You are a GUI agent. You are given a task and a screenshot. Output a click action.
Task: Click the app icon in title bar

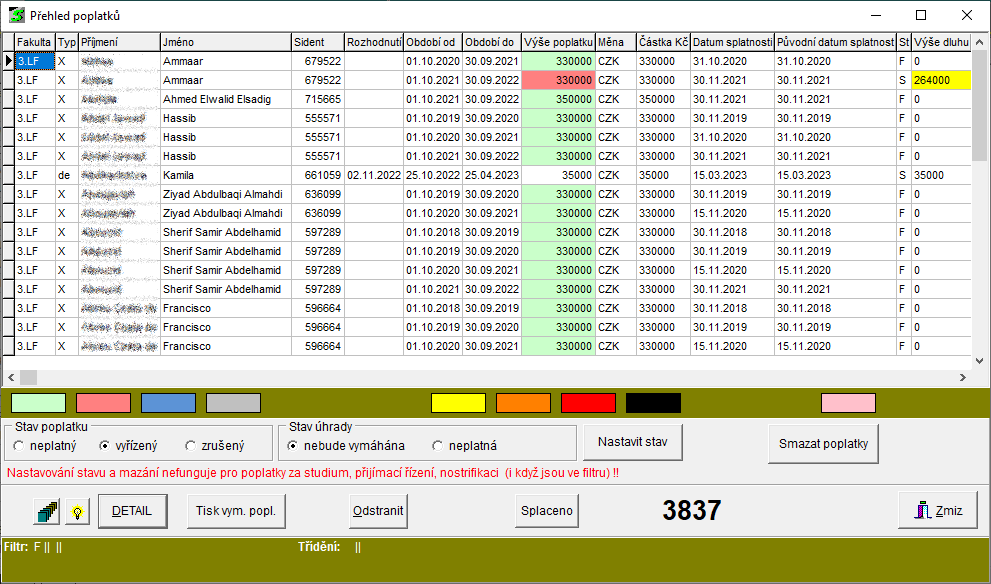pos(17,15)
